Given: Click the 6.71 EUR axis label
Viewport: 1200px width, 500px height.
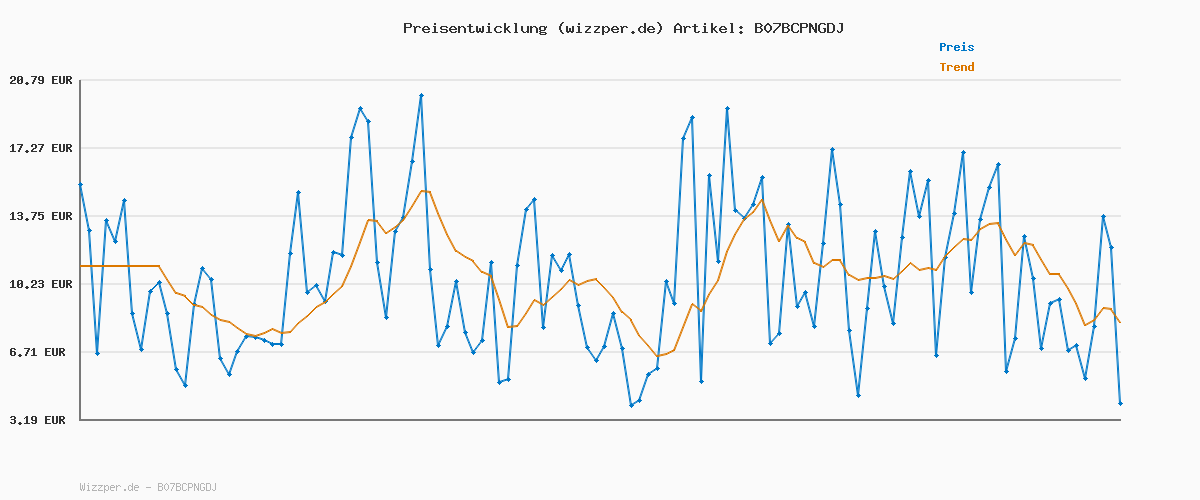Looking at the screenshot, I should [x=41, y=352].
